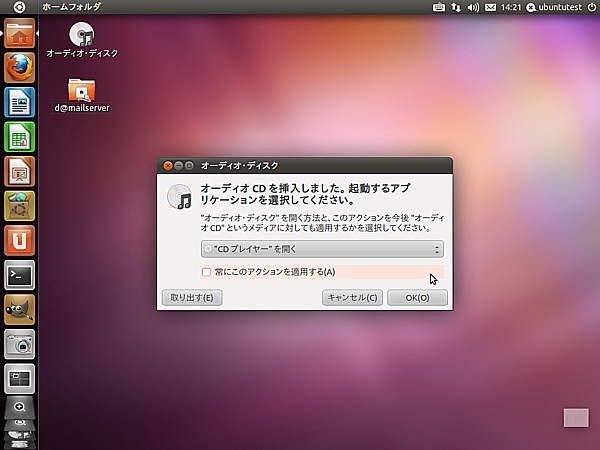Select the オーディオ・ディスク desktop icon
Image resolution: width=600 pixels, height=450 pixels.
click(x=82, y=40)
